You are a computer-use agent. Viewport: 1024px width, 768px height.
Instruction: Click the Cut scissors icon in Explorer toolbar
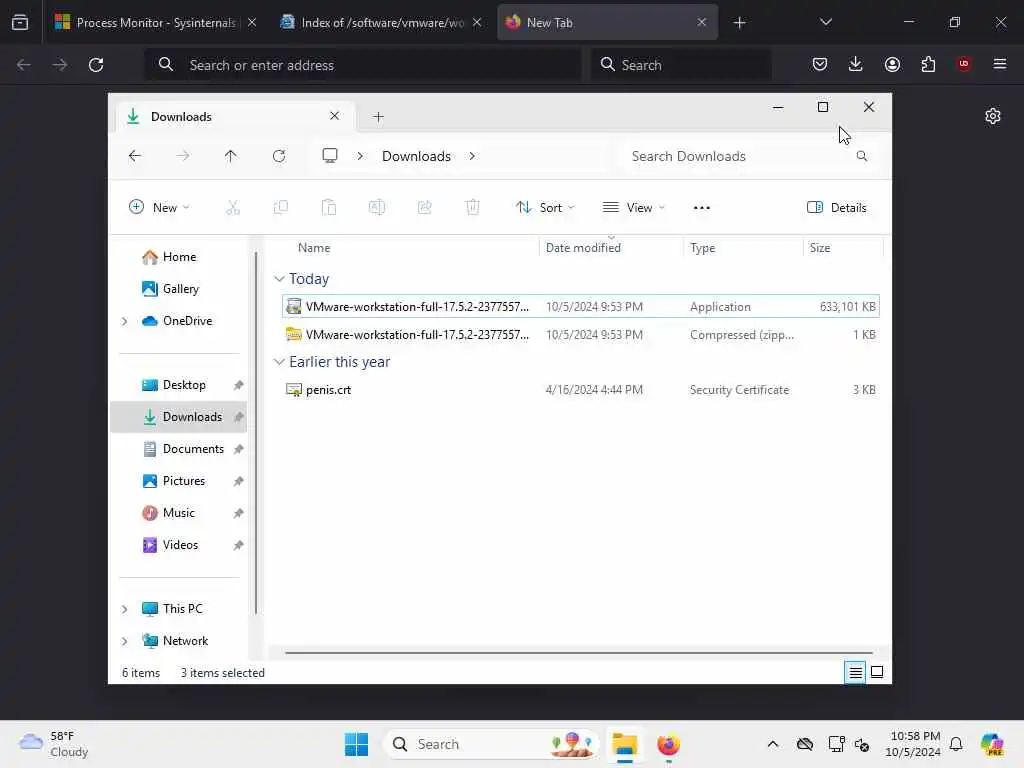[232, 208]
